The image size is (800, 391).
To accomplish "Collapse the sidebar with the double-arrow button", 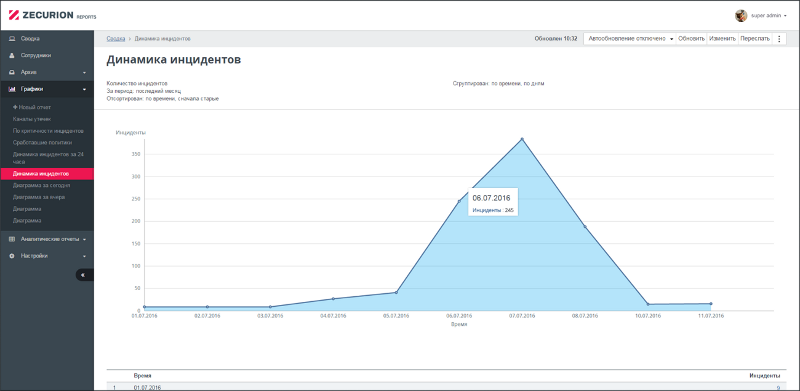I will [x=84, y=275].
